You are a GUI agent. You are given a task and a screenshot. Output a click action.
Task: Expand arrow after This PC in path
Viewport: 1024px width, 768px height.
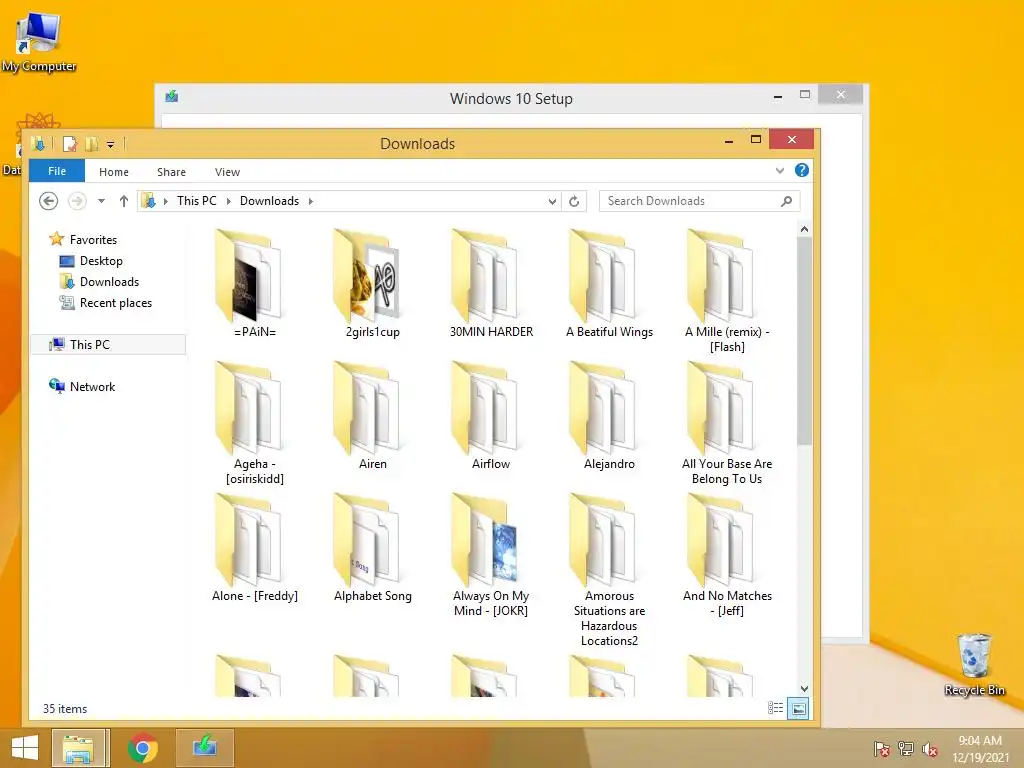point(229,201)
